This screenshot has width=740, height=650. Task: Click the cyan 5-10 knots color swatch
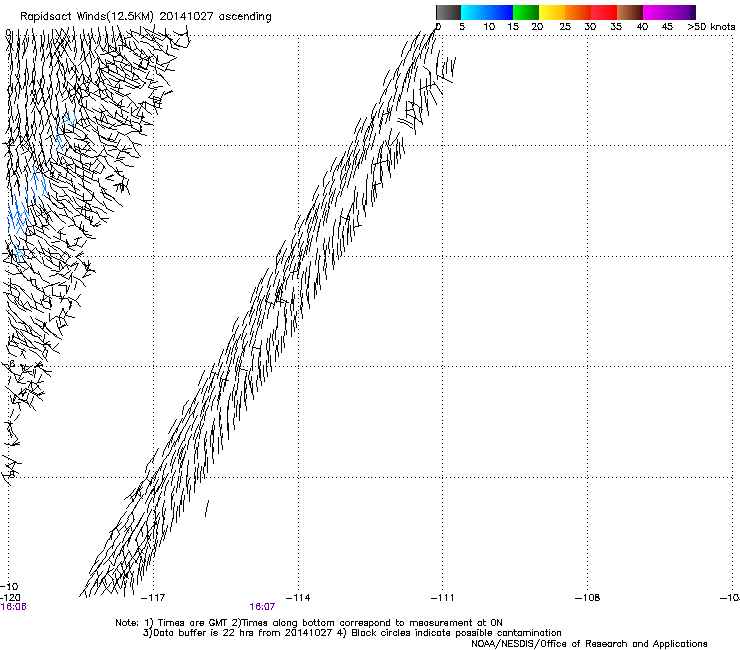pyautogui.click(x=474, y=12)
